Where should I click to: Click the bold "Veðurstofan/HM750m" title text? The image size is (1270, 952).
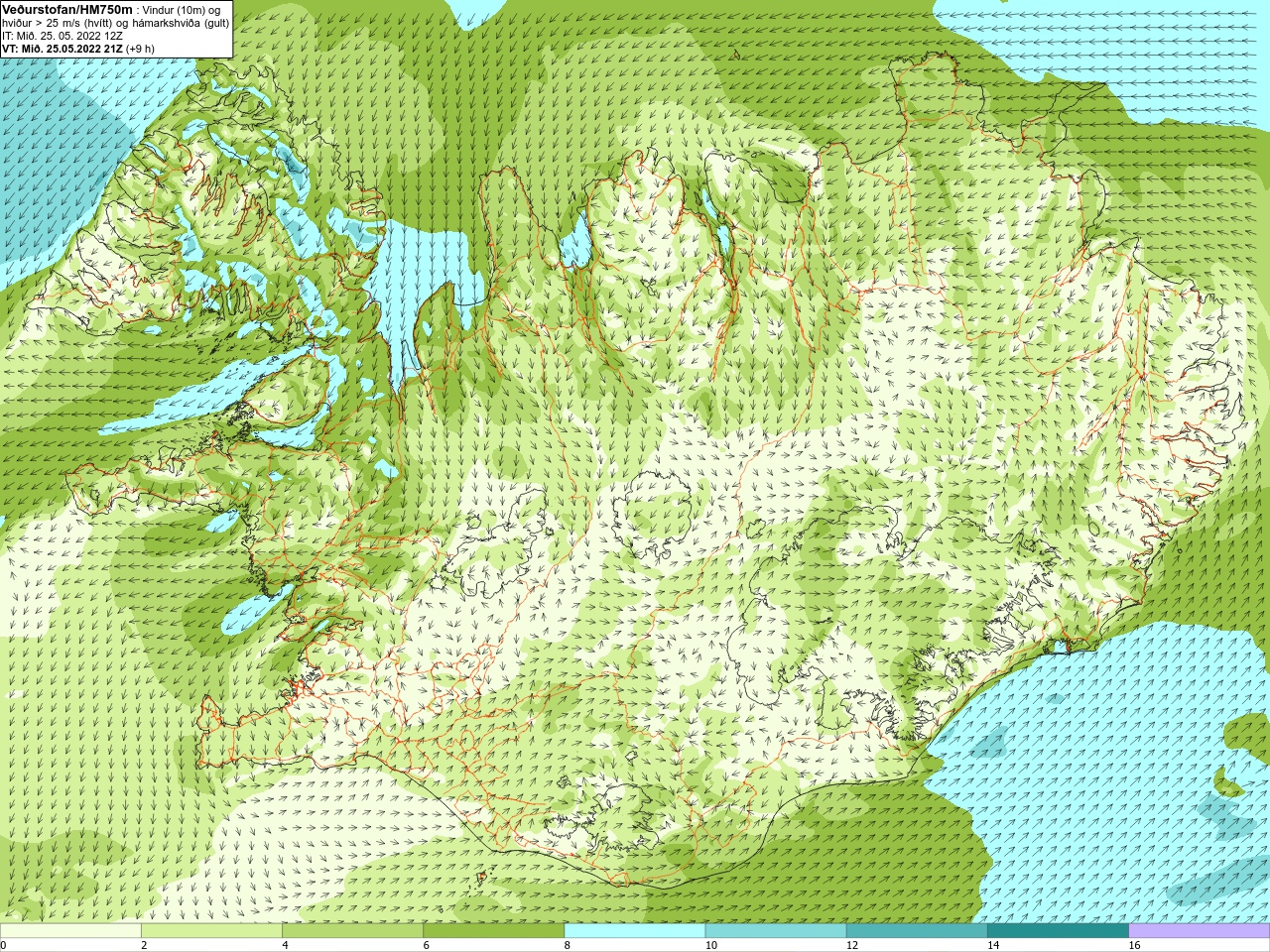click(x=67, y=9)
